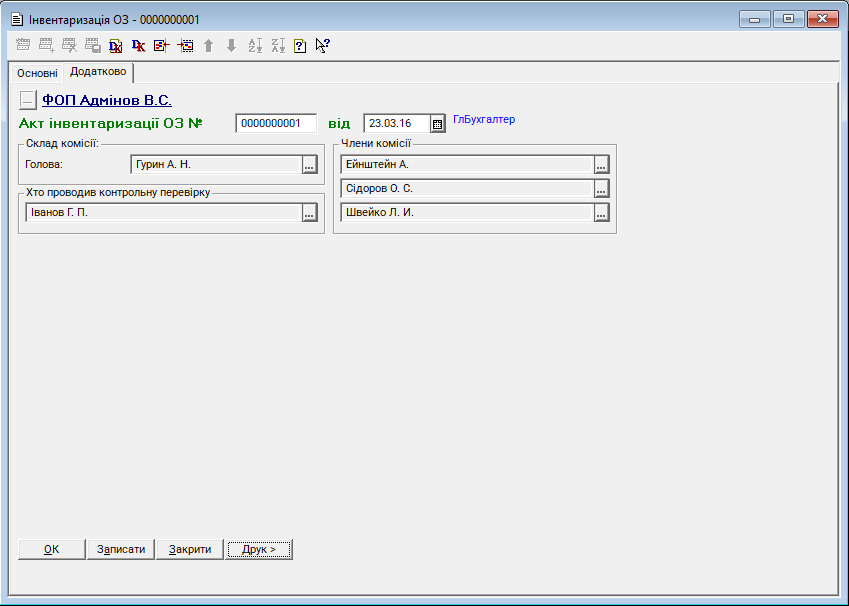Open the selector for Іванов Г. П.
This screenshot has height=606, width=849.
pos(309,212)
